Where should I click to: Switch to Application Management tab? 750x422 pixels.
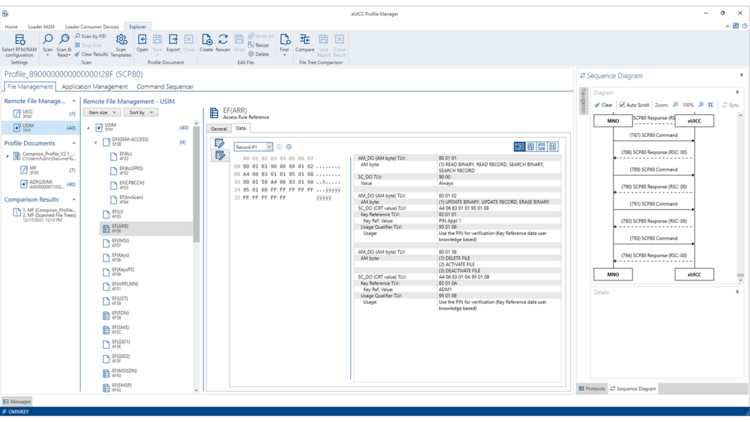(x=95, y=87)
